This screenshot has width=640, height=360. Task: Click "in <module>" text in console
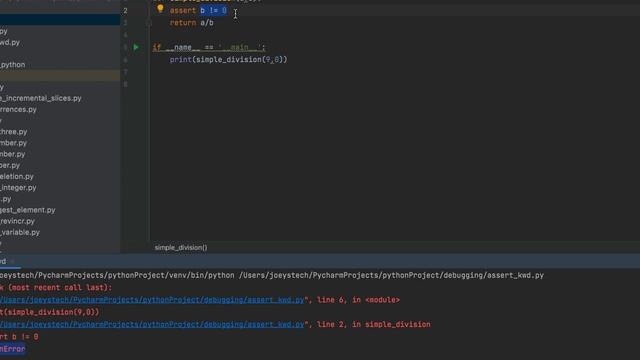point(376,300)
